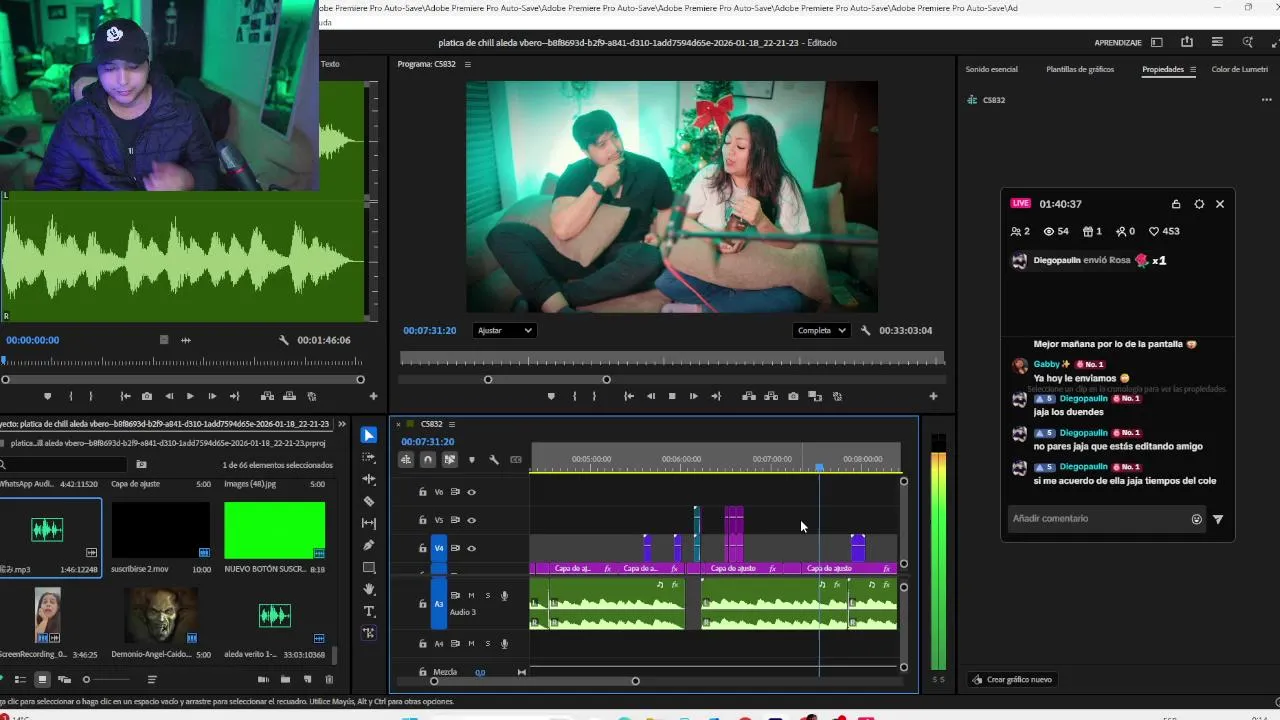1280x720 pixels.
Task: Delete selected item with trash icon
Action: tap(329, 680)
